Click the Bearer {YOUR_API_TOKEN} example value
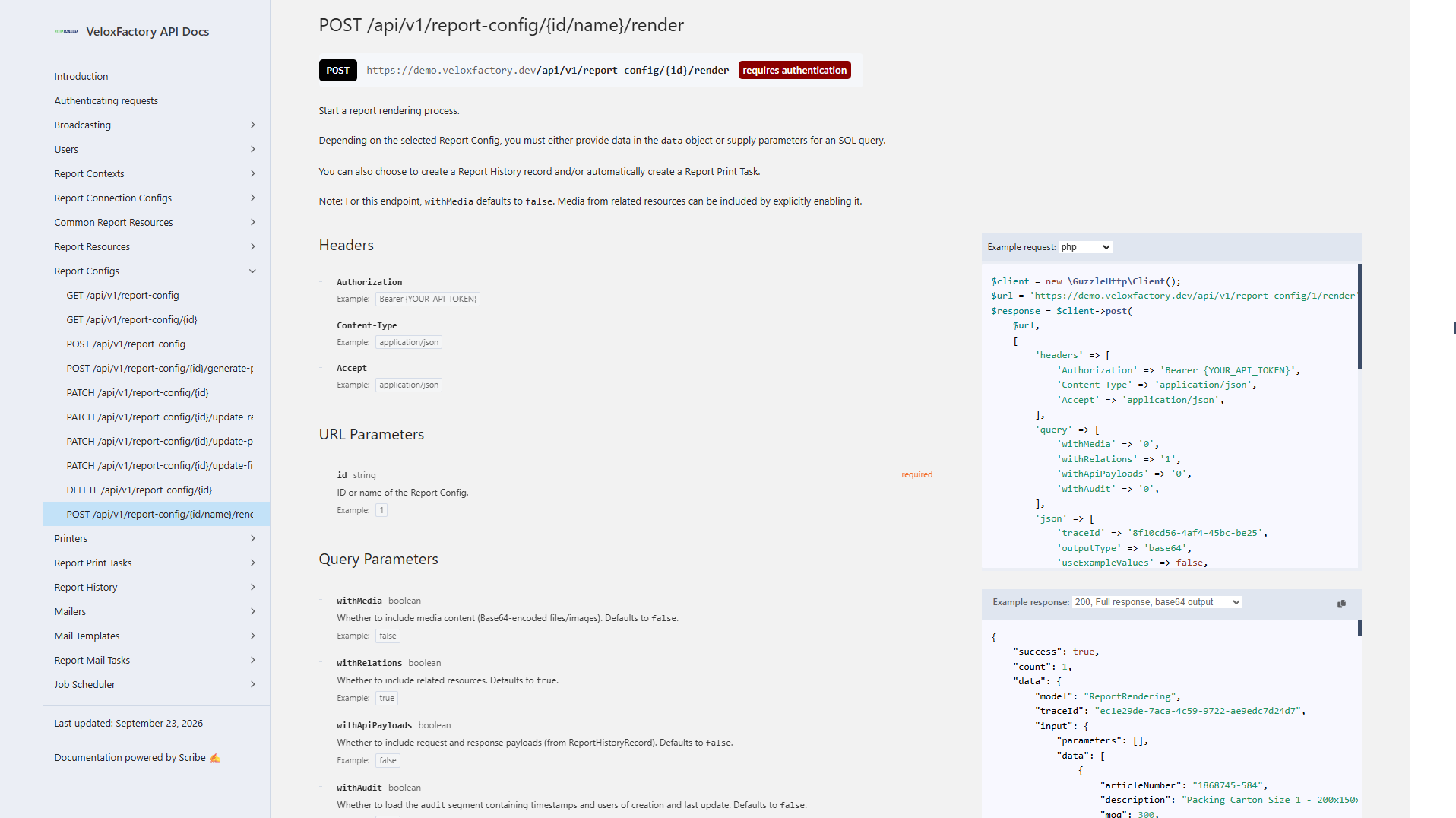The width and height of the screenshot is (1456, 818). coord(428,299)
